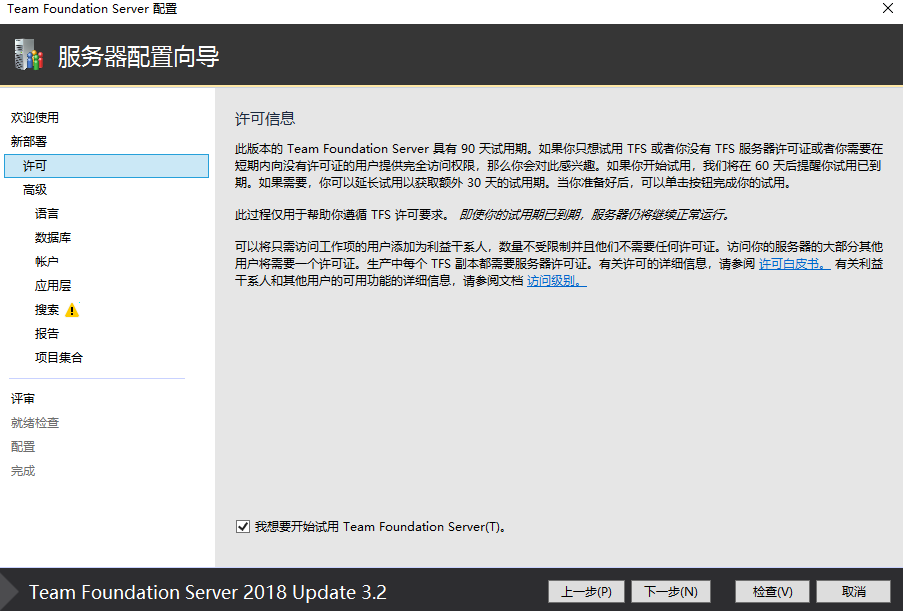Select the 搜索 step

pyautogui.click(x=47, y=310)
